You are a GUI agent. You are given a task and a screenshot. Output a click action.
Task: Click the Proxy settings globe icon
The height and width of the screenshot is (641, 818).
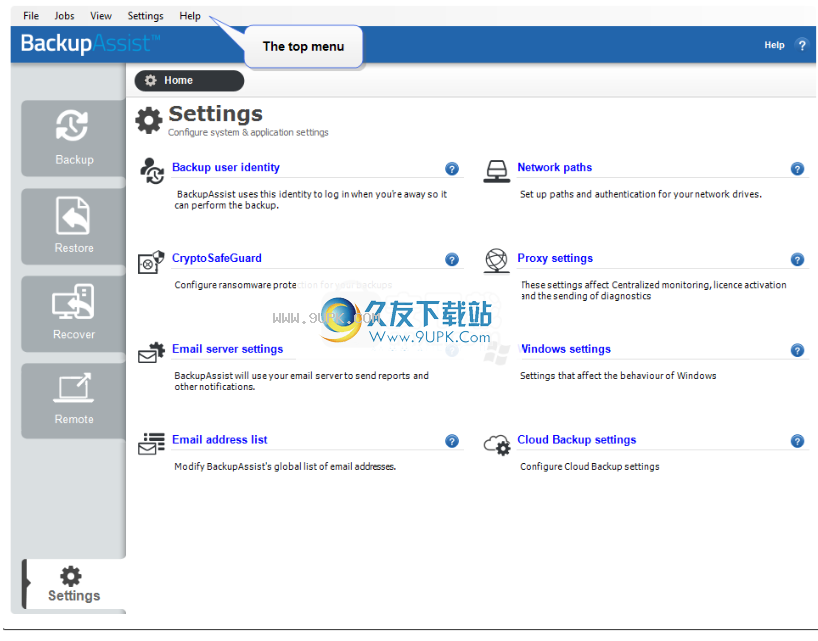pos(496,260)
